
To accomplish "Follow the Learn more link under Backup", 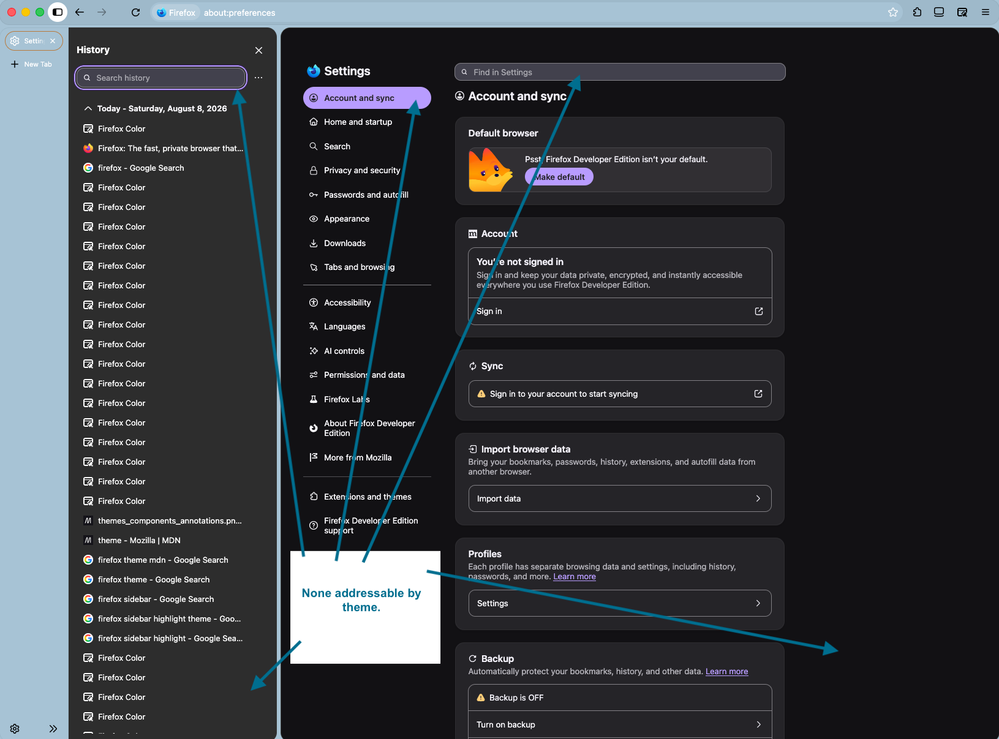I will tap(726, 671).
